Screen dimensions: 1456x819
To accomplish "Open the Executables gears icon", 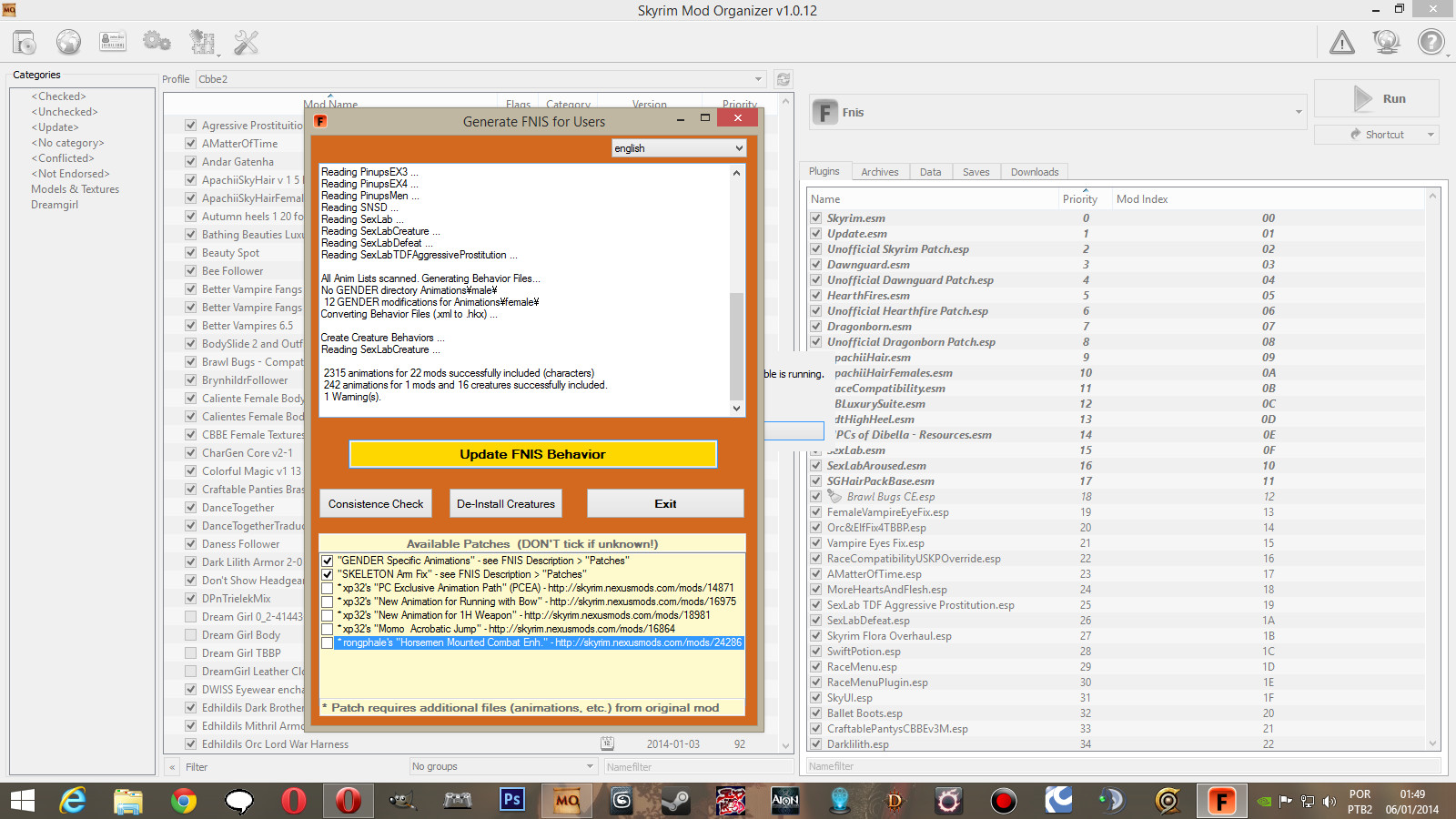I will 157,42.
